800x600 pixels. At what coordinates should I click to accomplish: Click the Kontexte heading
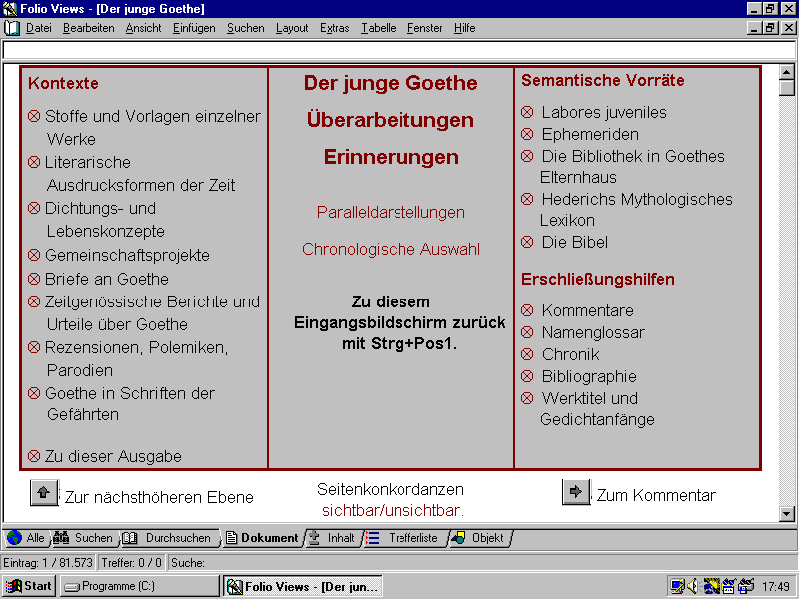pyautogui.click(x=63, y=83)
